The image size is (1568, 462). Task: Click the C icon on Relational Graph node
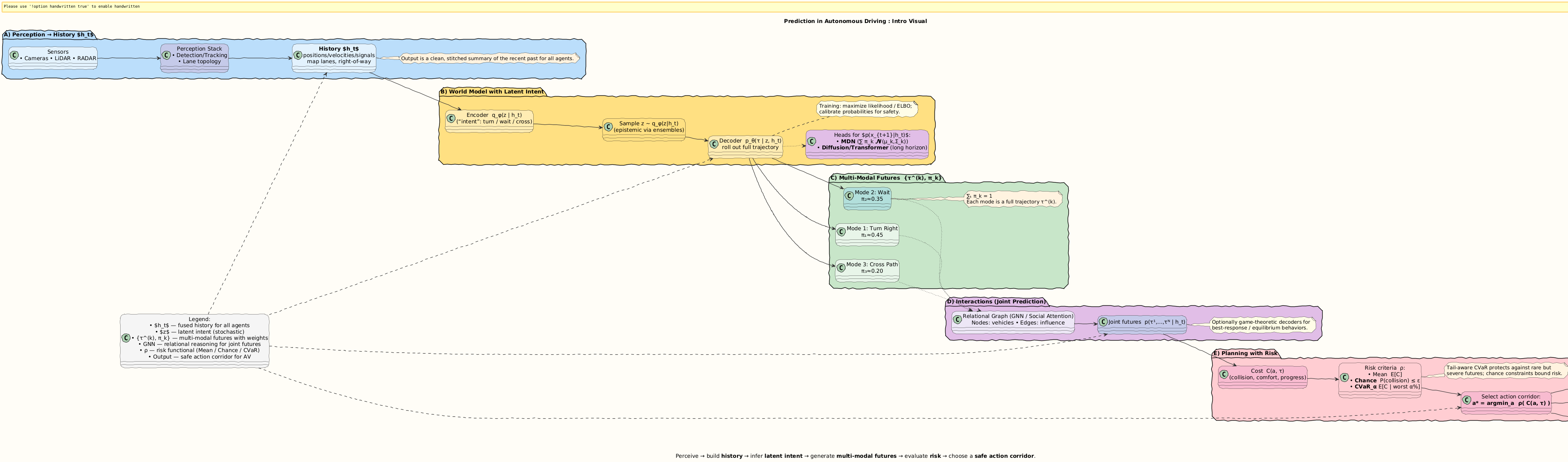957,319
